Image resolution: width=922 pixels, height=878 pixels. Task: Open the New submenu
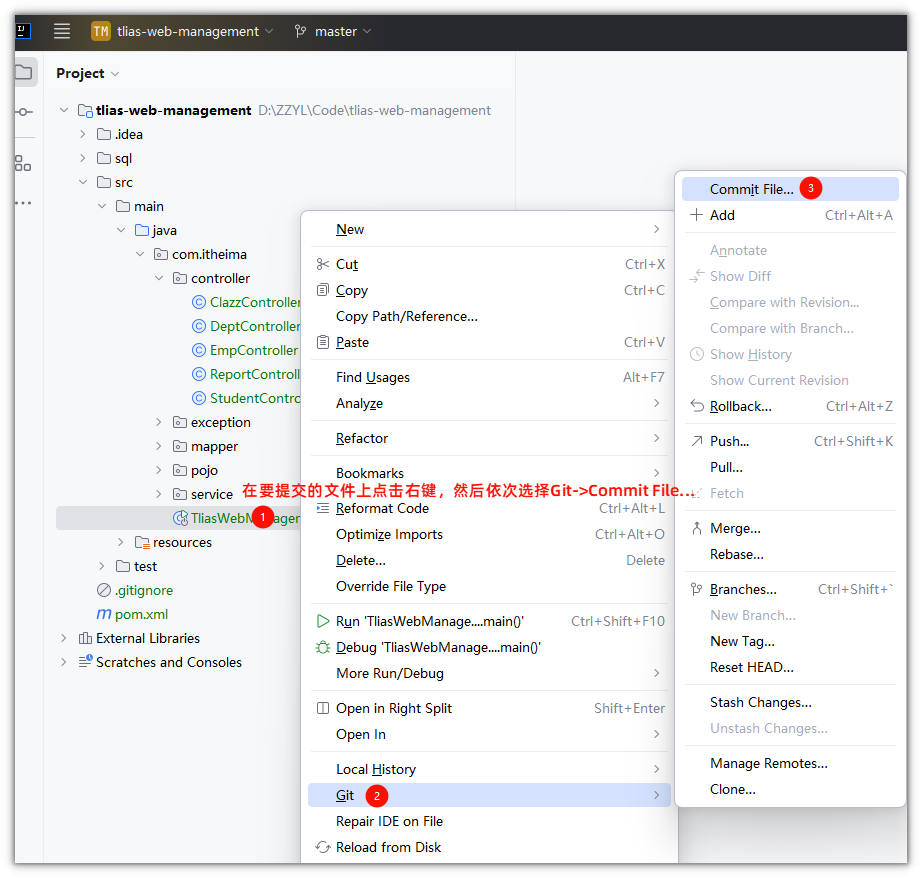pos(489,229)
